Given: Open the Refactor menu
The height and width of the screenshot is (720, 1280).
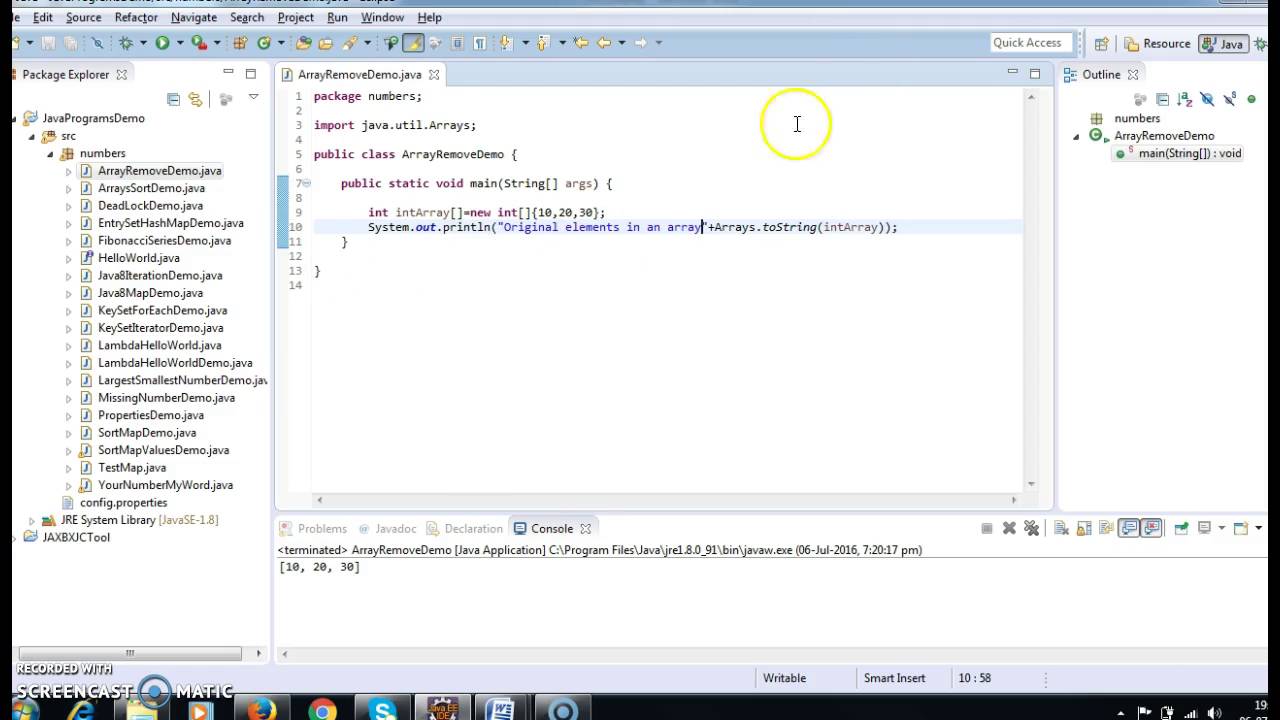Looking at the screenshot, I should pyautogui.click(x=136, y=17).
